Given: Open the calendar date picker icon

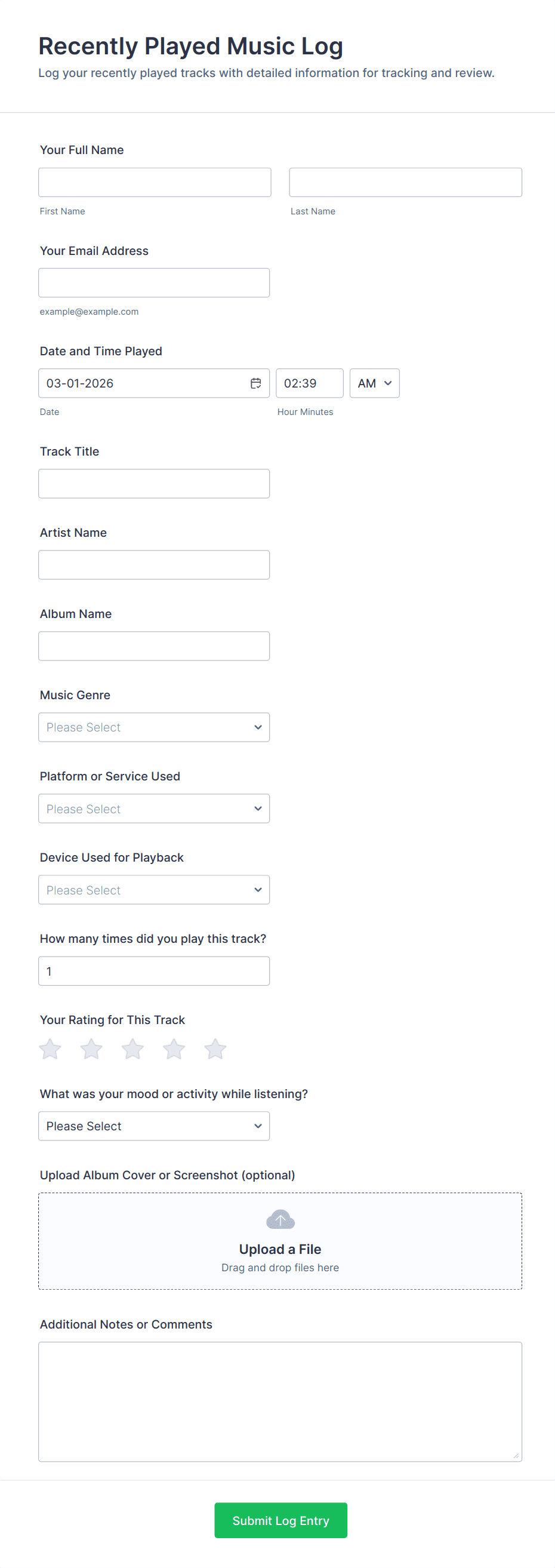Looking at the screenshot, I should [255, 383].
